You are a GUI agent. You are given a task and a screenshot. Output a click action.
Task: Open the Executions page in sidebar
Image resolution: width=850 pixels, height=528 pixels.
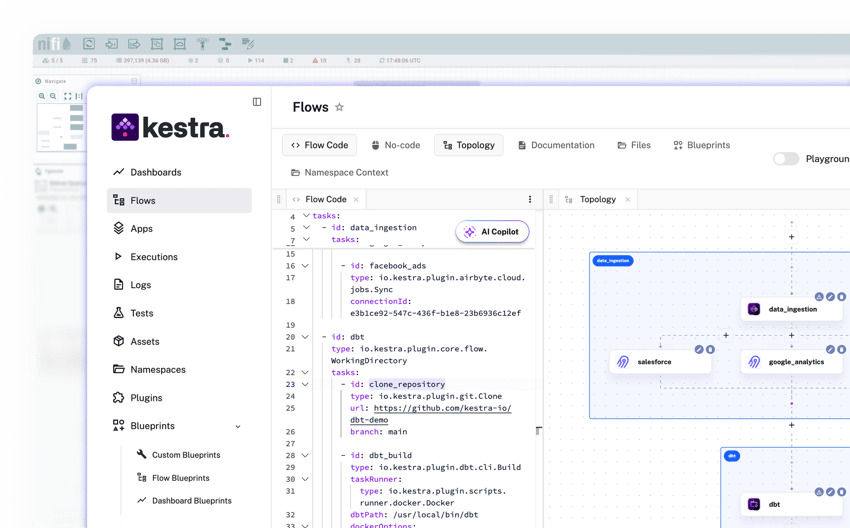153,257
